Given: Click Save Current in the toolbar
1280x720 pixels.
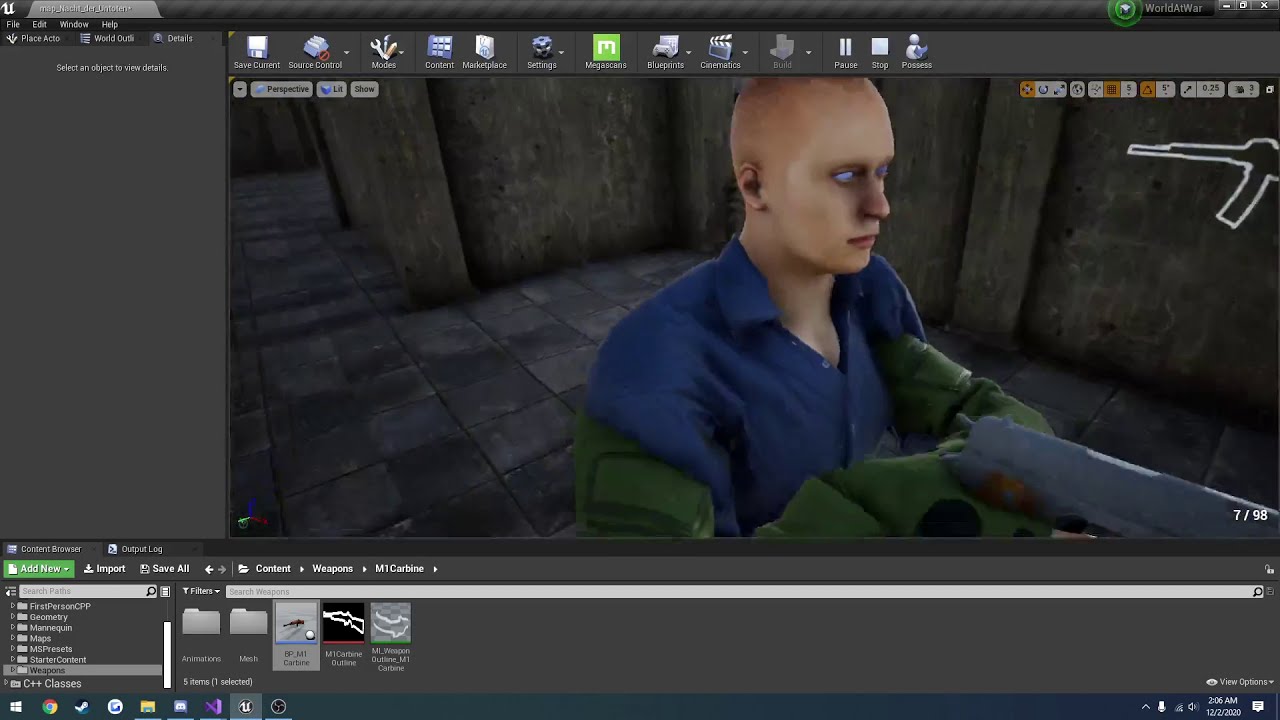Looking at the screenshot, I should (x=257, y=53).
